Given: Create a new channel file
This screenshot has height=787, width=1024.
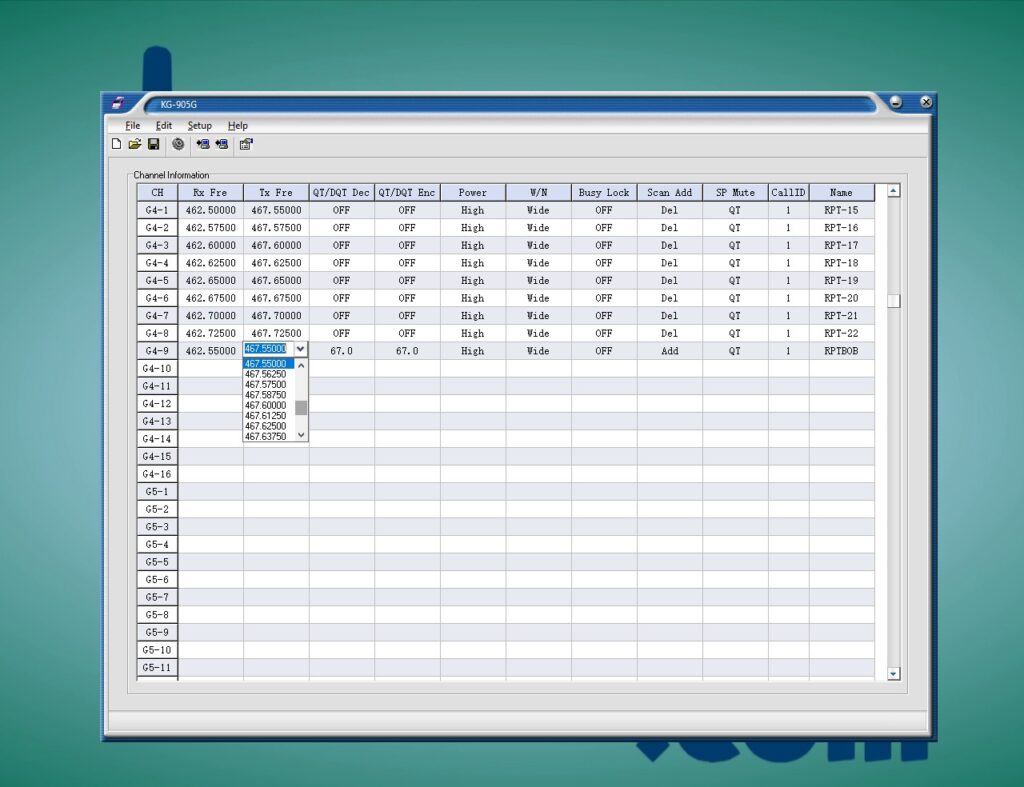Looking at the screenshot, I should (116, 144).
